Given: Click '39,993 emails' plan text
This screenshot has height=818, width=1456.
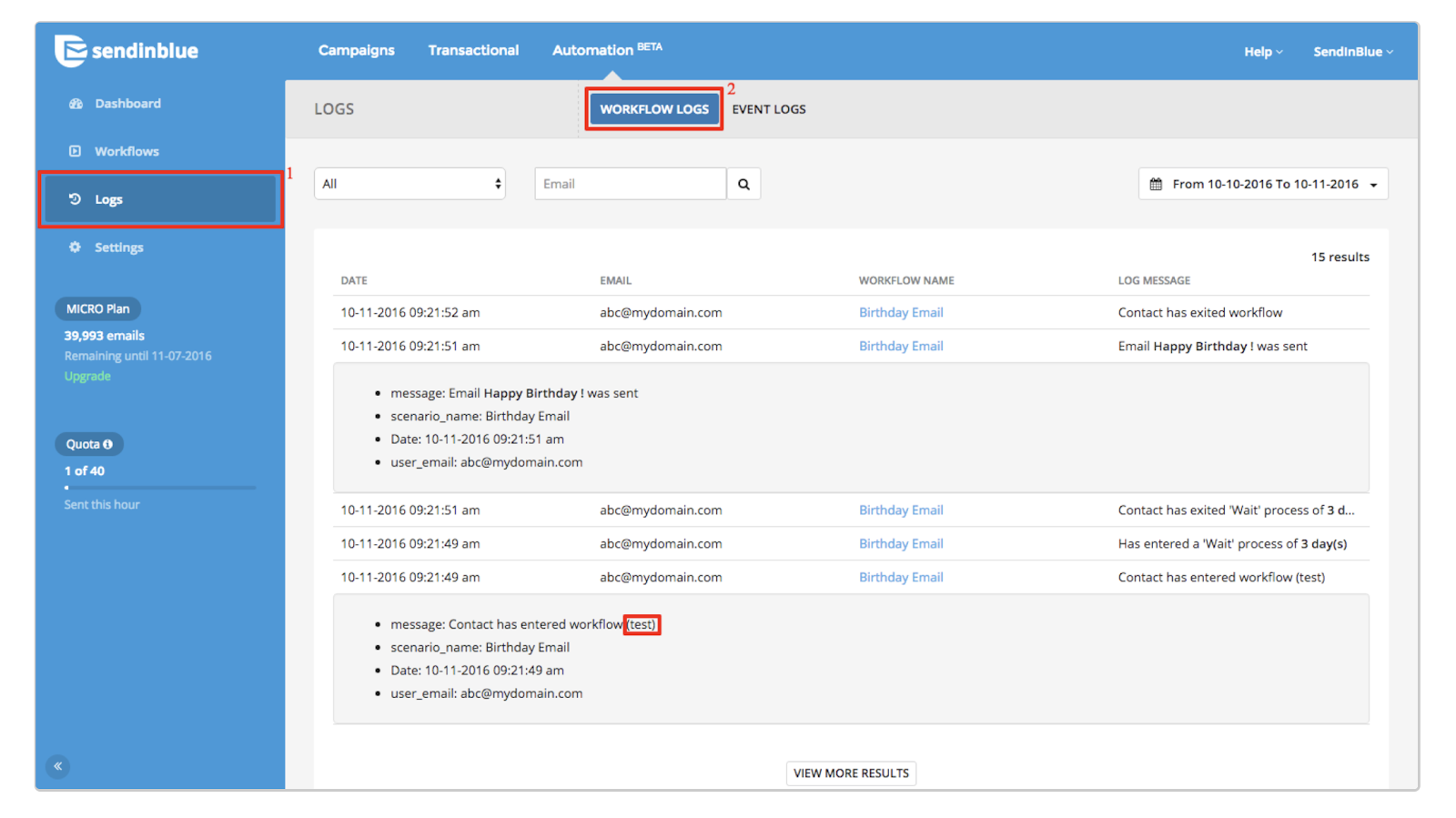Looking at the screenshot, I should coord(104,336).
